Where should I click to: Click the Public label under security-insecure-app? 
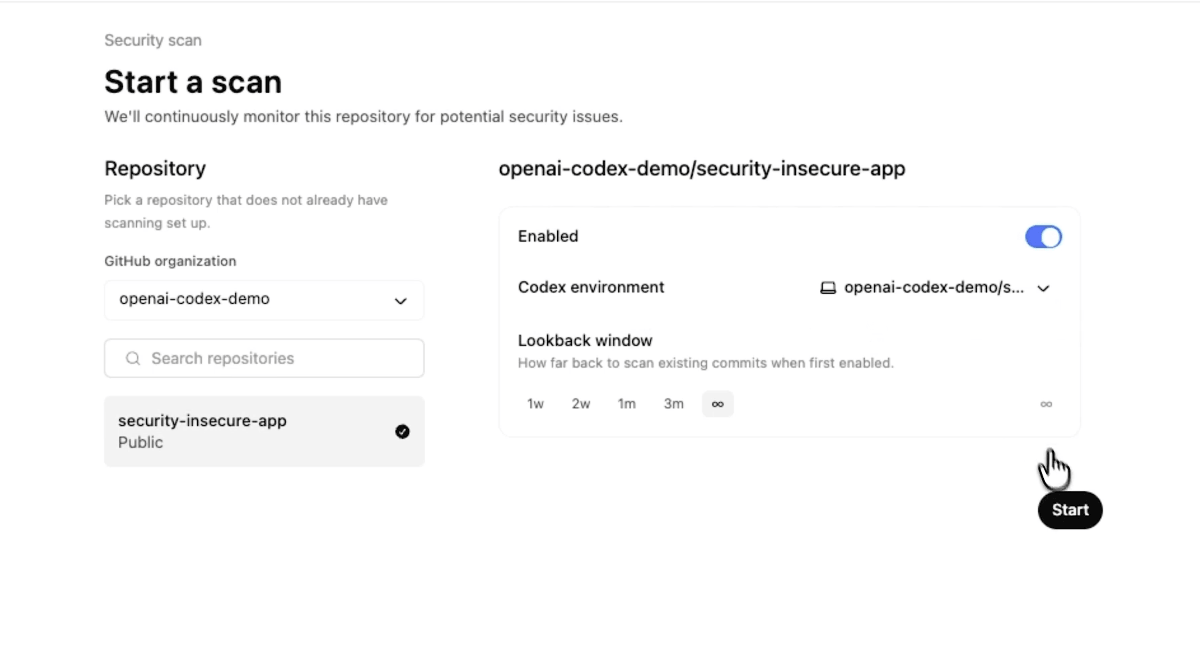click(x=140, y=442)
